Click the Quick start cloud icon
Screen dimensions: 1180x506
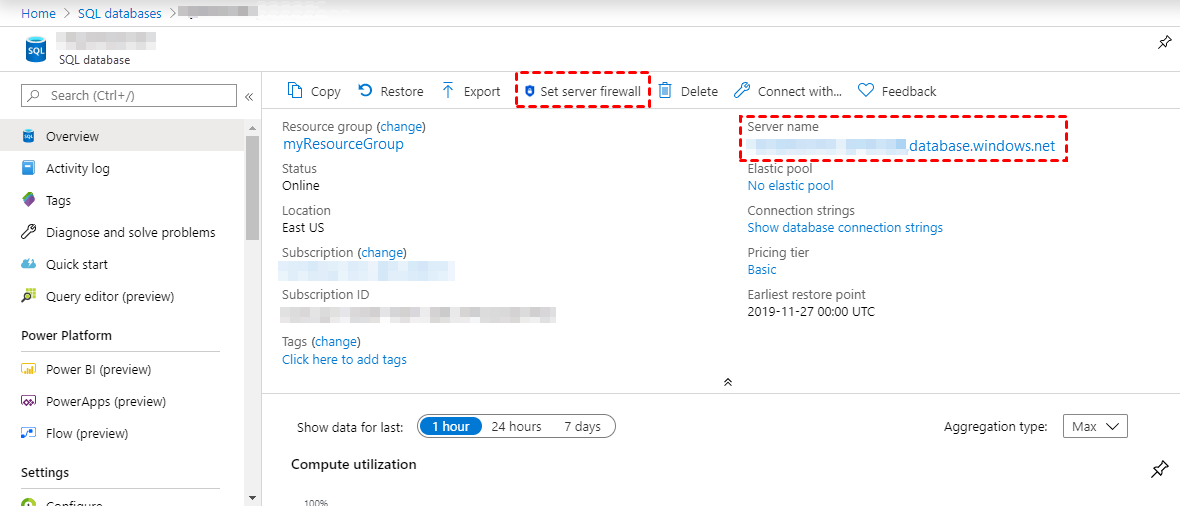tap(29, 264)
